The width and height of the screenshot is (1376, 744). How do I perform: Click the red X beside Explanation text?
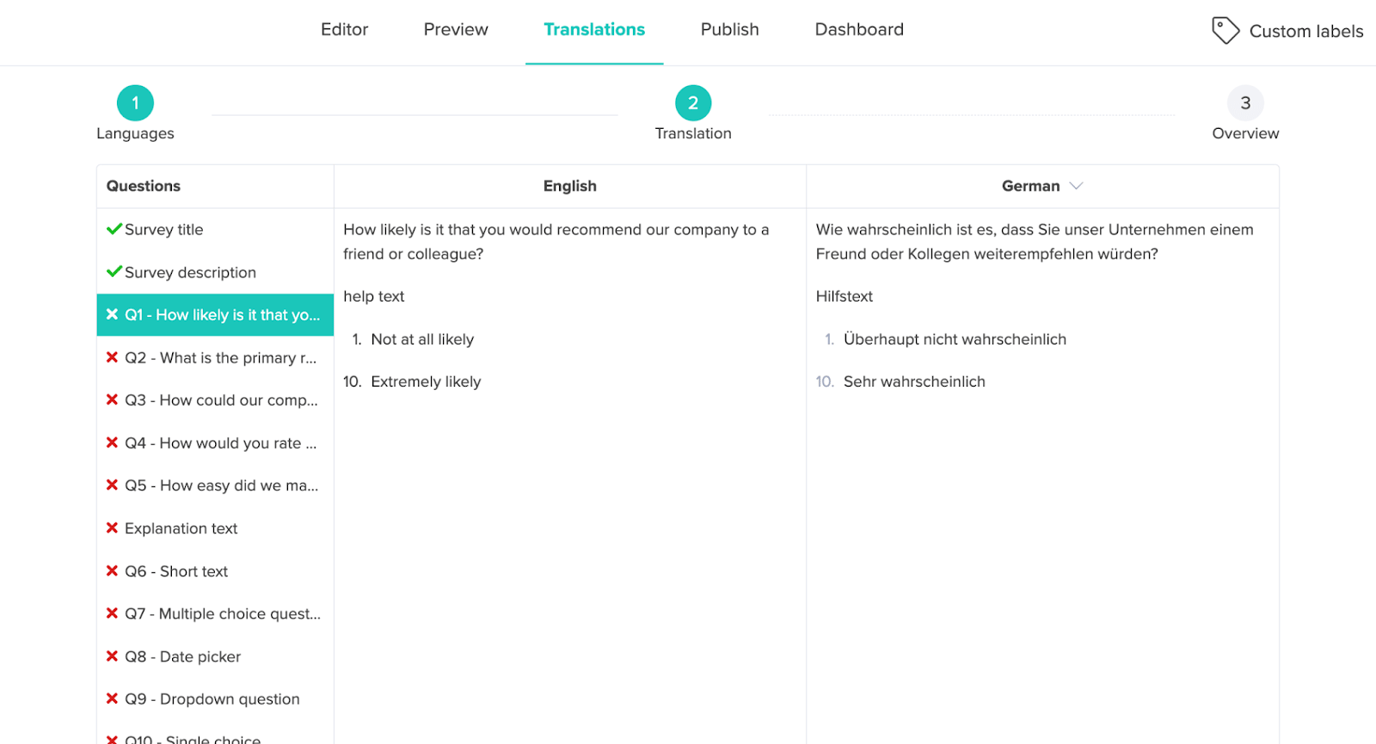tap(112, 528)
